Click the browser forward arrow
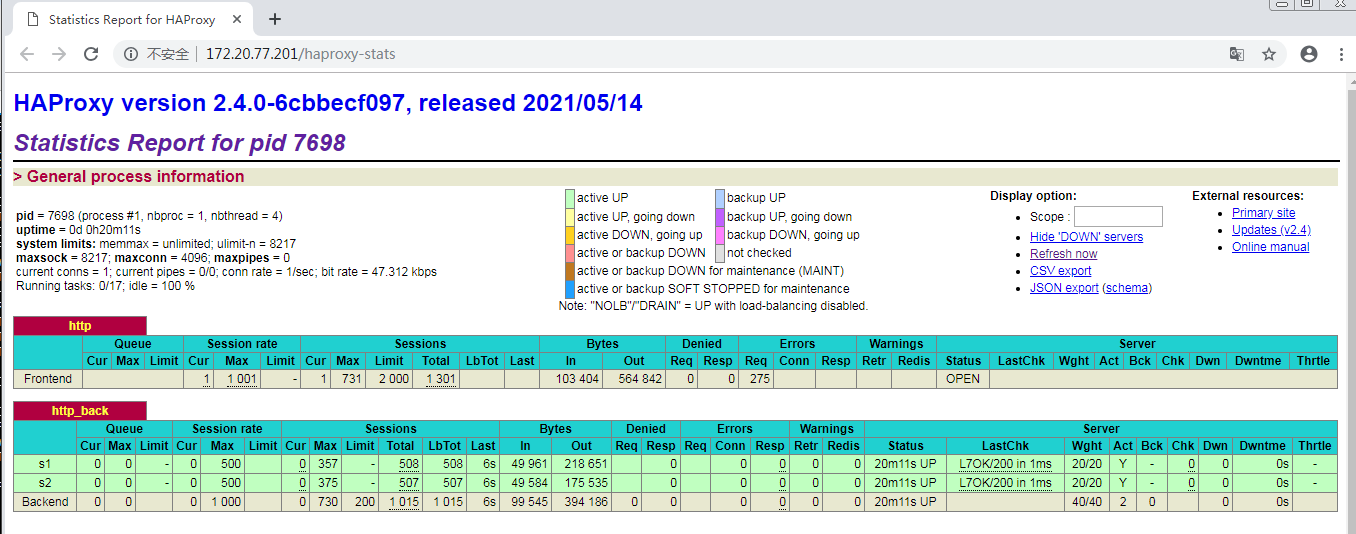Image resolution: width=1356 pixels, height=534 pixels. pyautogui.click(x=59, y=54)
